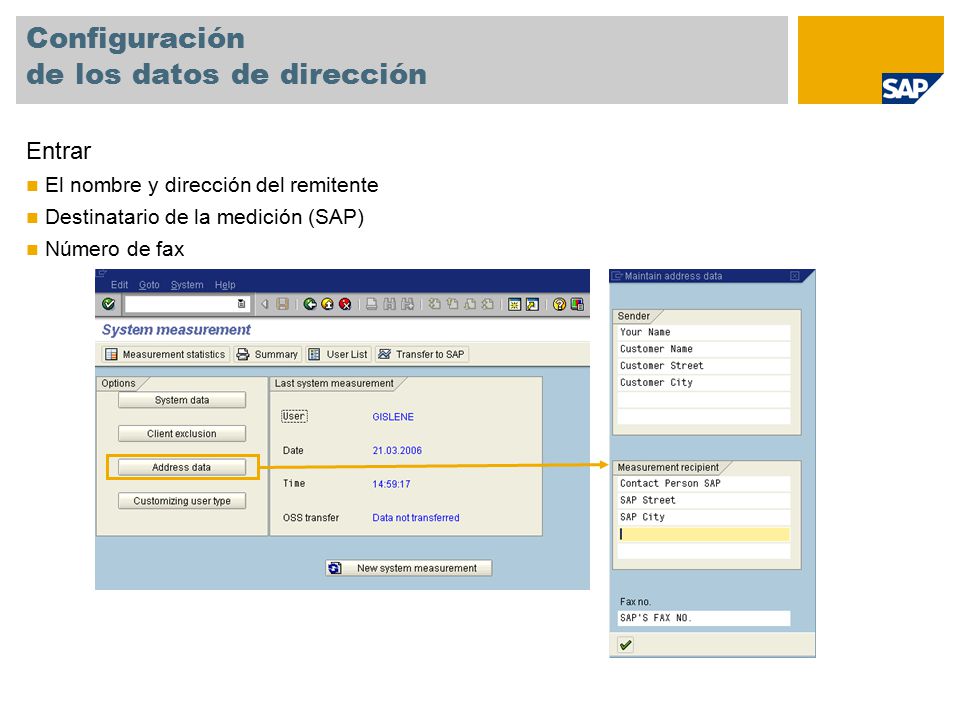Open Help with yellow question mark icon
Viewport: 960px width, 720px height.
pyautogui.click(x=559, y=304)
